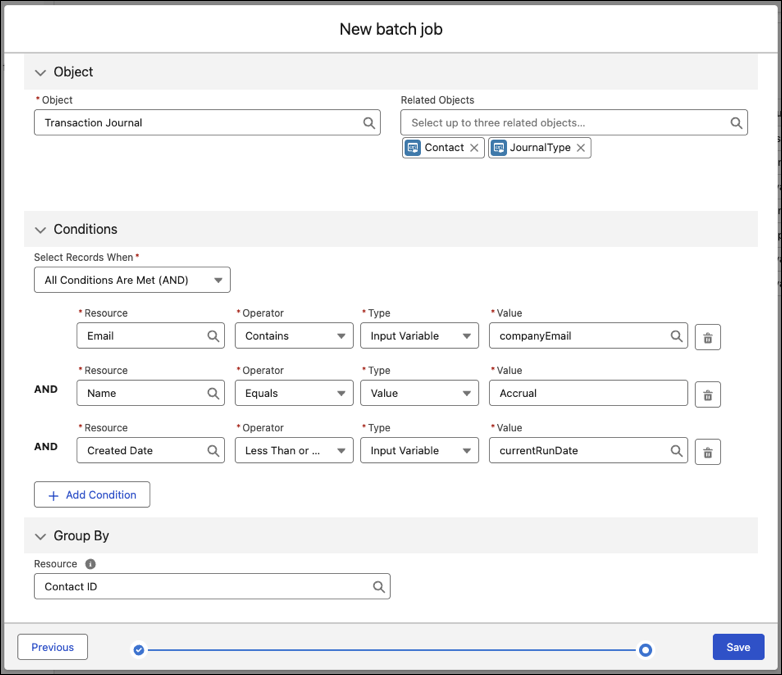Screen dimensions: 782x675
Task: Click the Accrual value input field
Action: 588,393
